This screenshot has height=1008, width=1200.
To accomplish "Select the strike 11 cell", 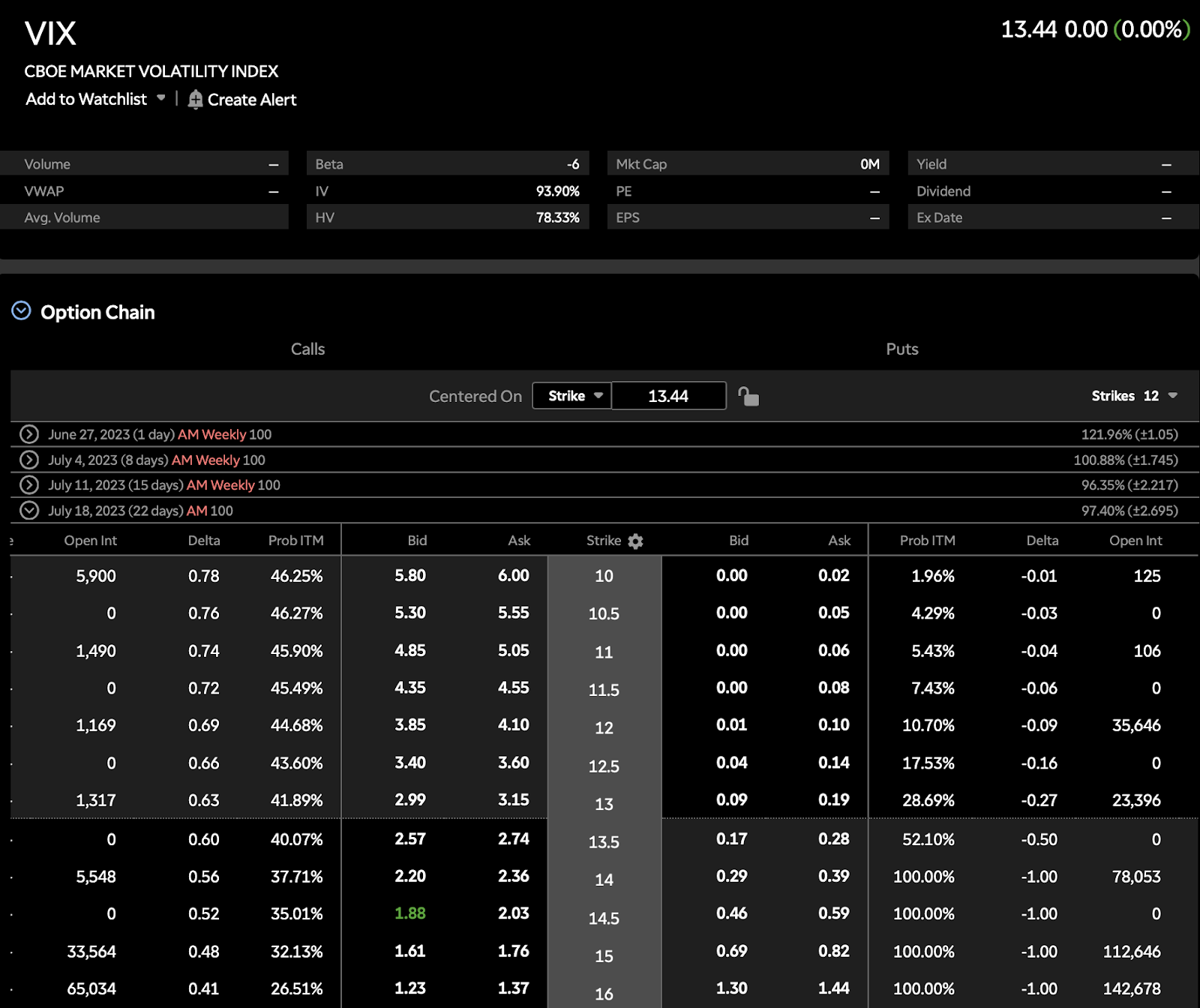I will pos(604,652).
